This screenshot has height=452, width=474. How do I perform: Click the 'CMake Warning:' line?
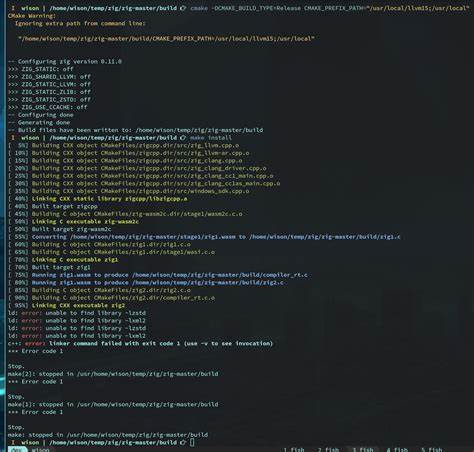tap(32, 16)
